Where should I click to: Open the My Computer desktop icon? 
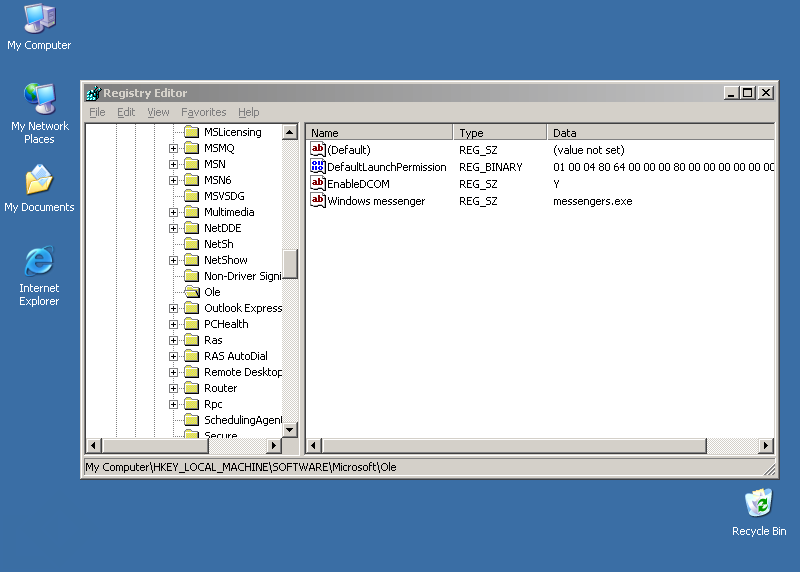click(x=39, y=28)
